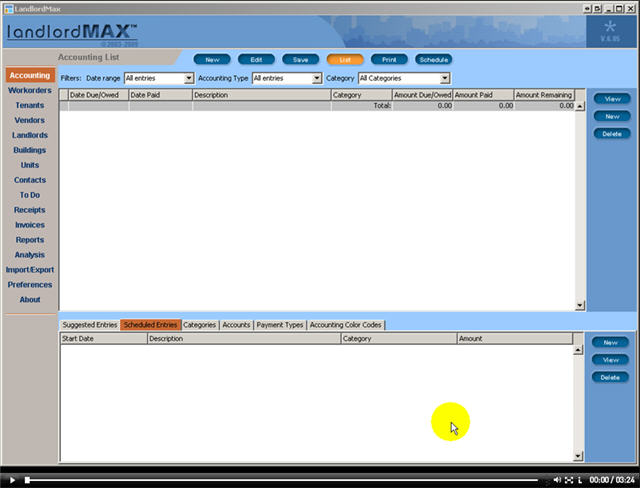Open the Date range dropdown
The width and height of the screenshot is (640, 488).
point(159,78)
